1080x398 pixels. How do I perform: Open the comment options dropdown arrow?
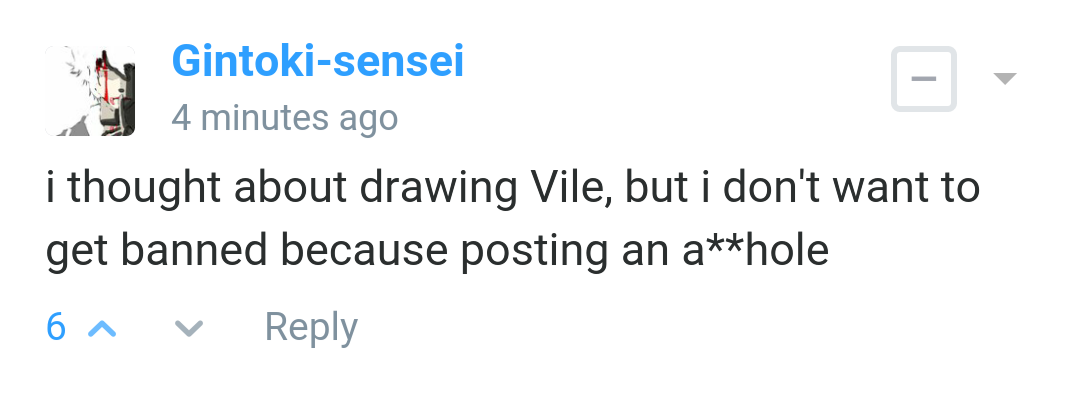(1005, 78)
